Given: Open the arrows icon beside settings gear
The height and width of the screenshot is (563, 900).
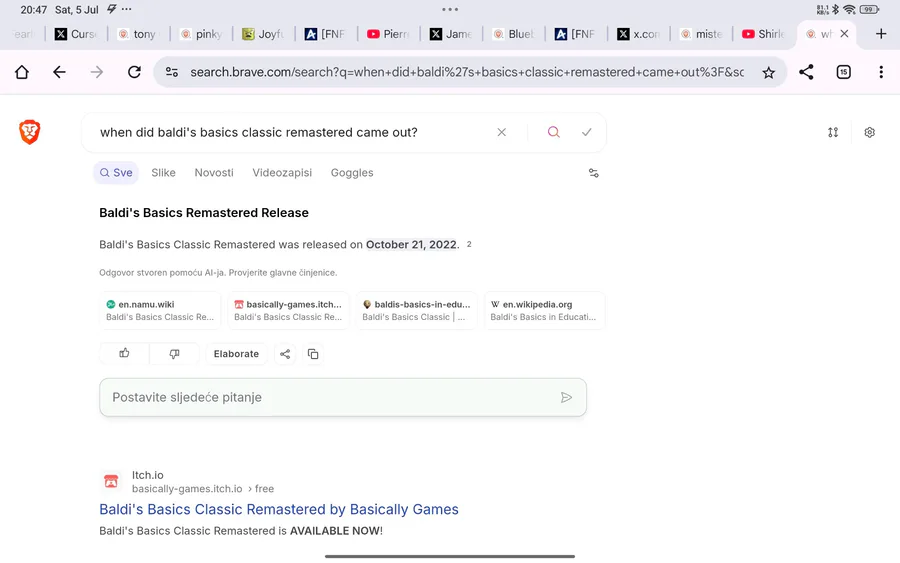Looking at the screenshot, I should (833, 132).
